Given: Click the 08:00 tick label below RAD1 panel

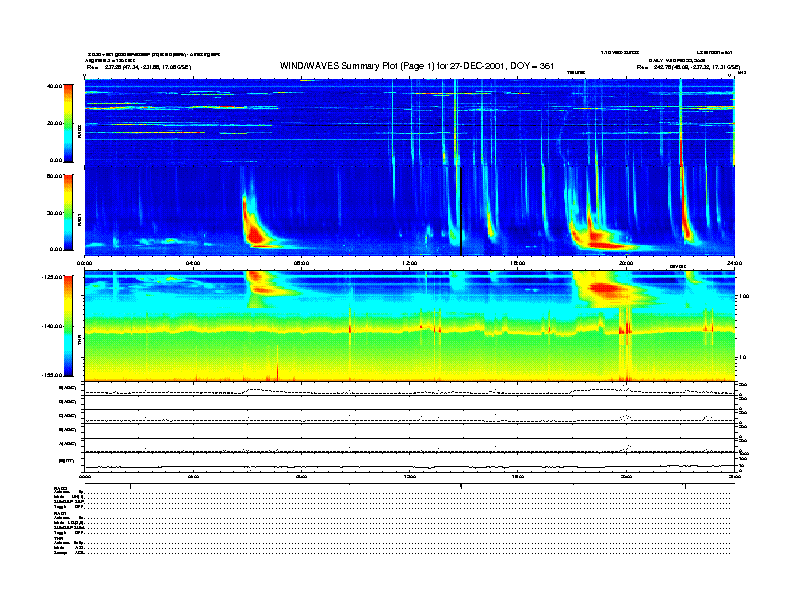Looking at the screenshot, I should pyautogui.click(x=301, y=263).
